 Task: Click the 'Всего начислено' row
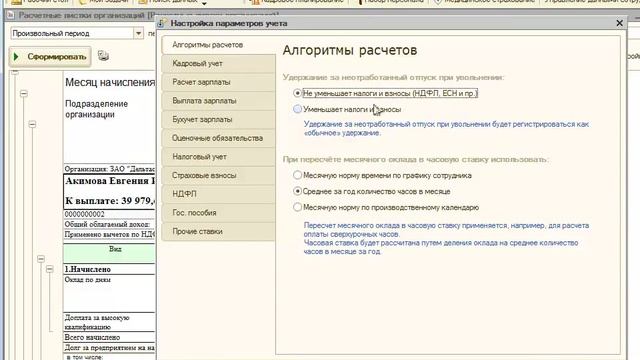point(109,338)
